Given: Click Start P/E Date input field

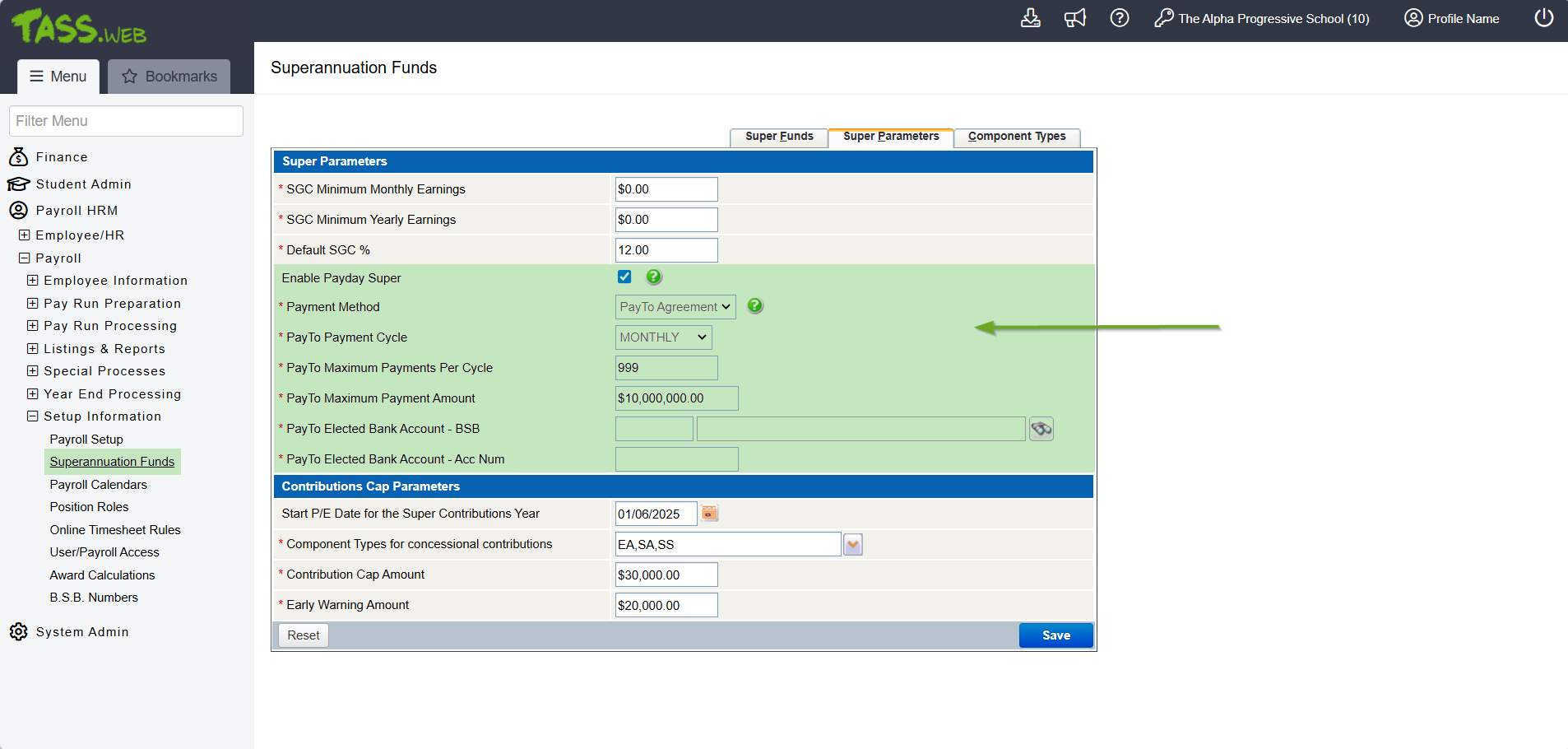Looking at the screenshot, I should (656, 514).
